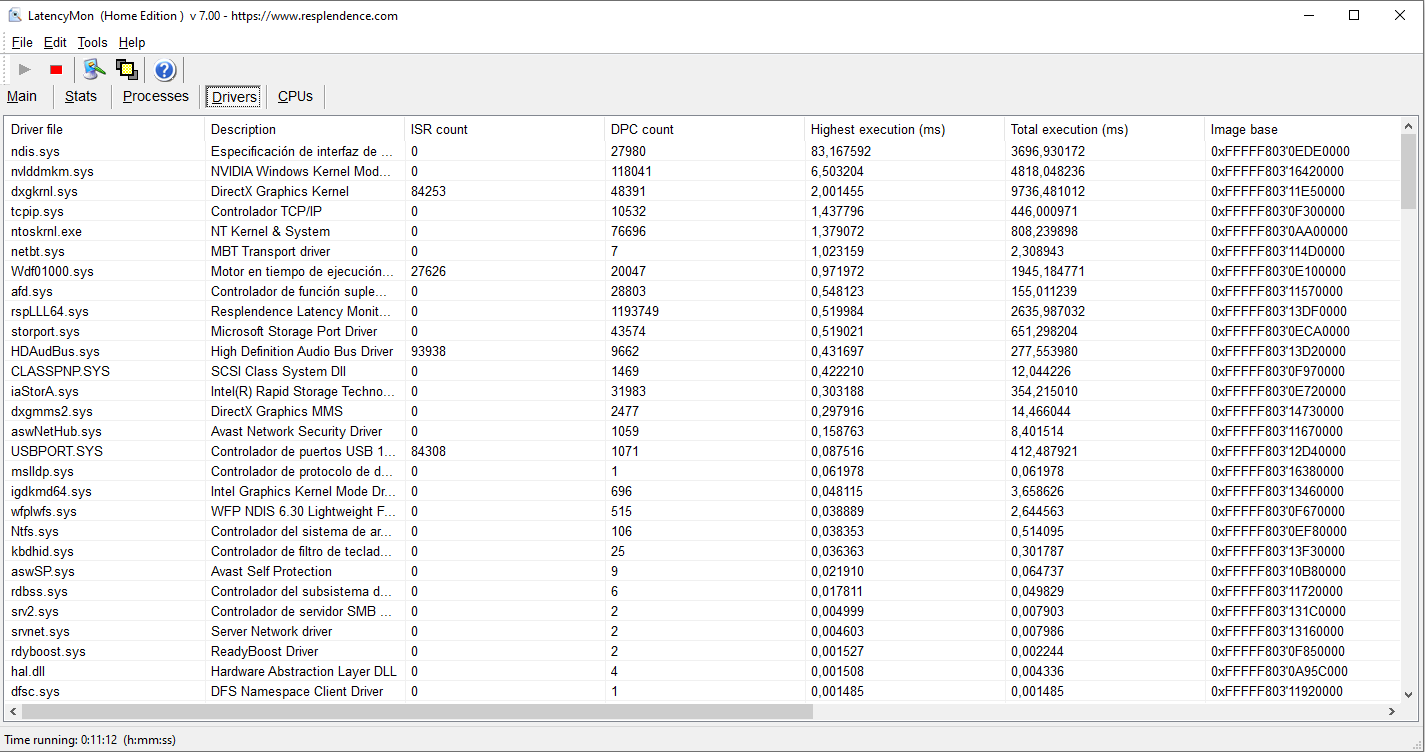Open the Edit menu

pyautogui.click(x=55, y=42)
